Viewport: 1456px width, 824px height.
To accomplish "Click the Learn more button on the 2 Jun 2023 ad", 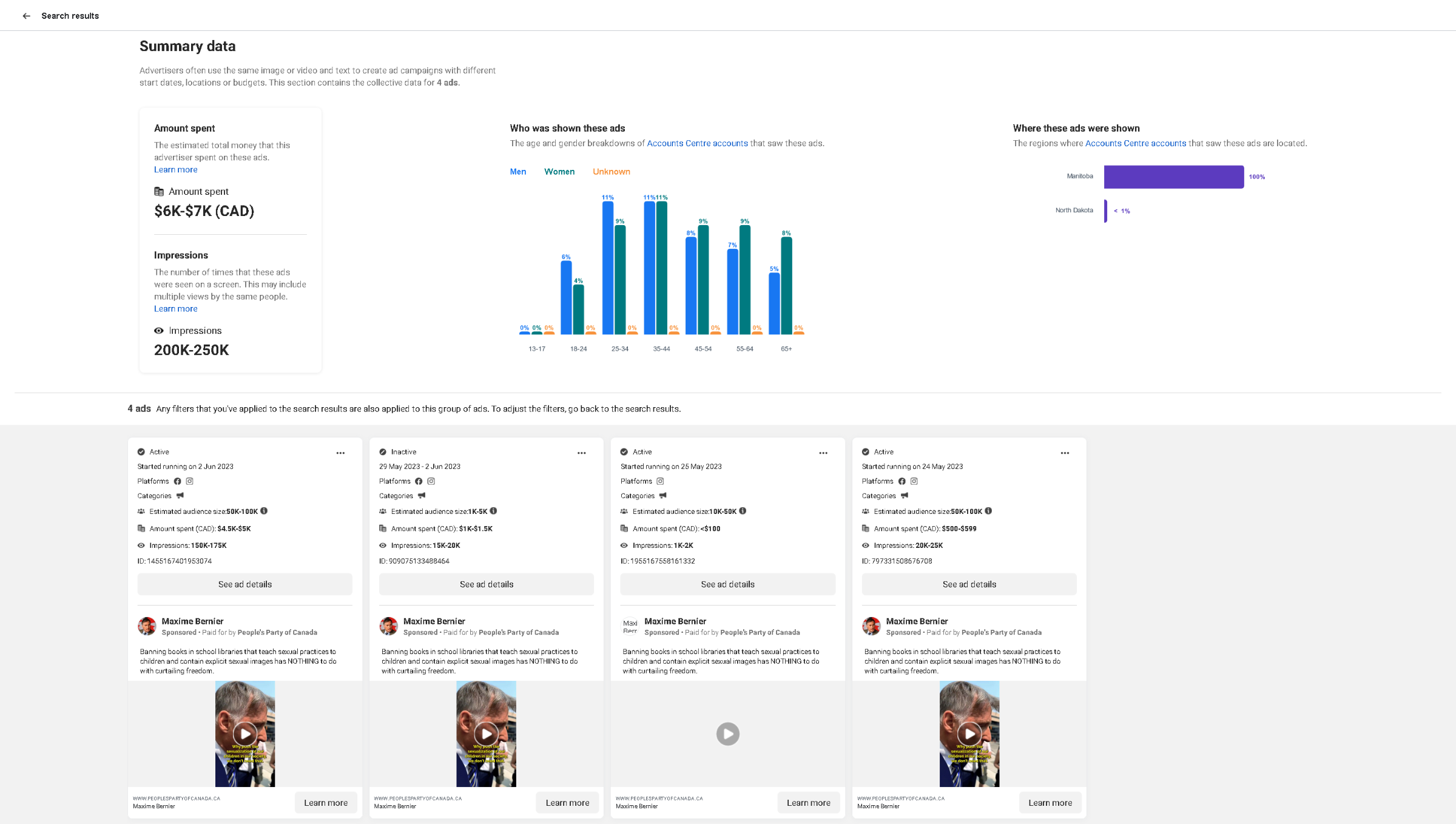I will (x=326, y=803).
